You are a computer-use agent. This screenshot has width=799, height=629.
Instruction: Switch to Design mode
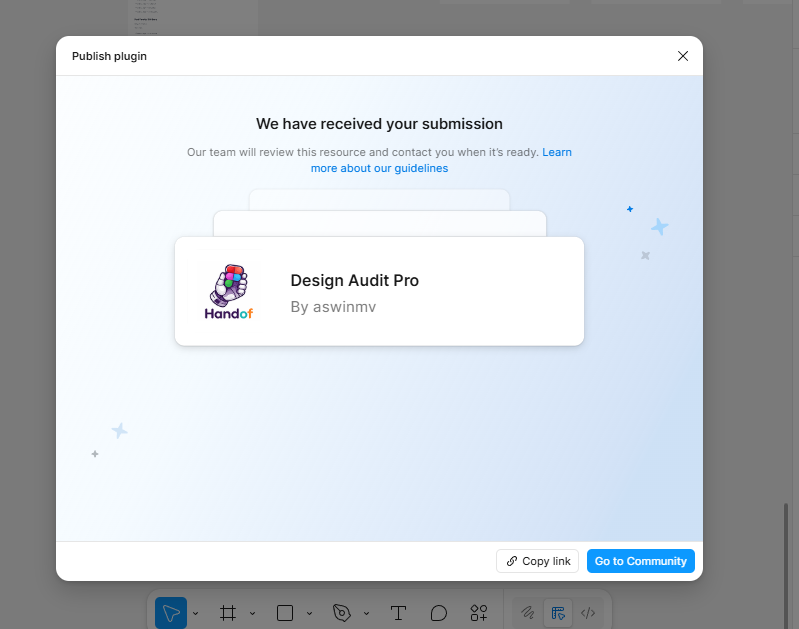(558, 613)
